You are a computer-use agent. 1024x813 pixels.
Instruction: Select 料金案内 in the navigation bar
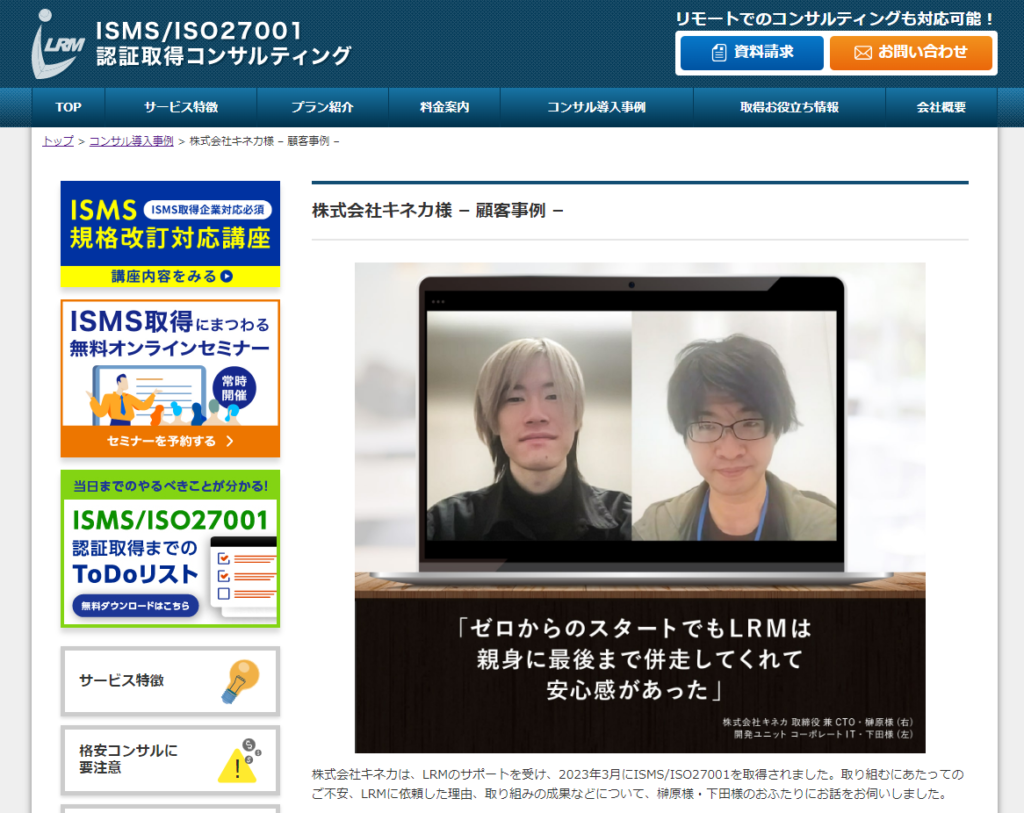pos(444,107)
